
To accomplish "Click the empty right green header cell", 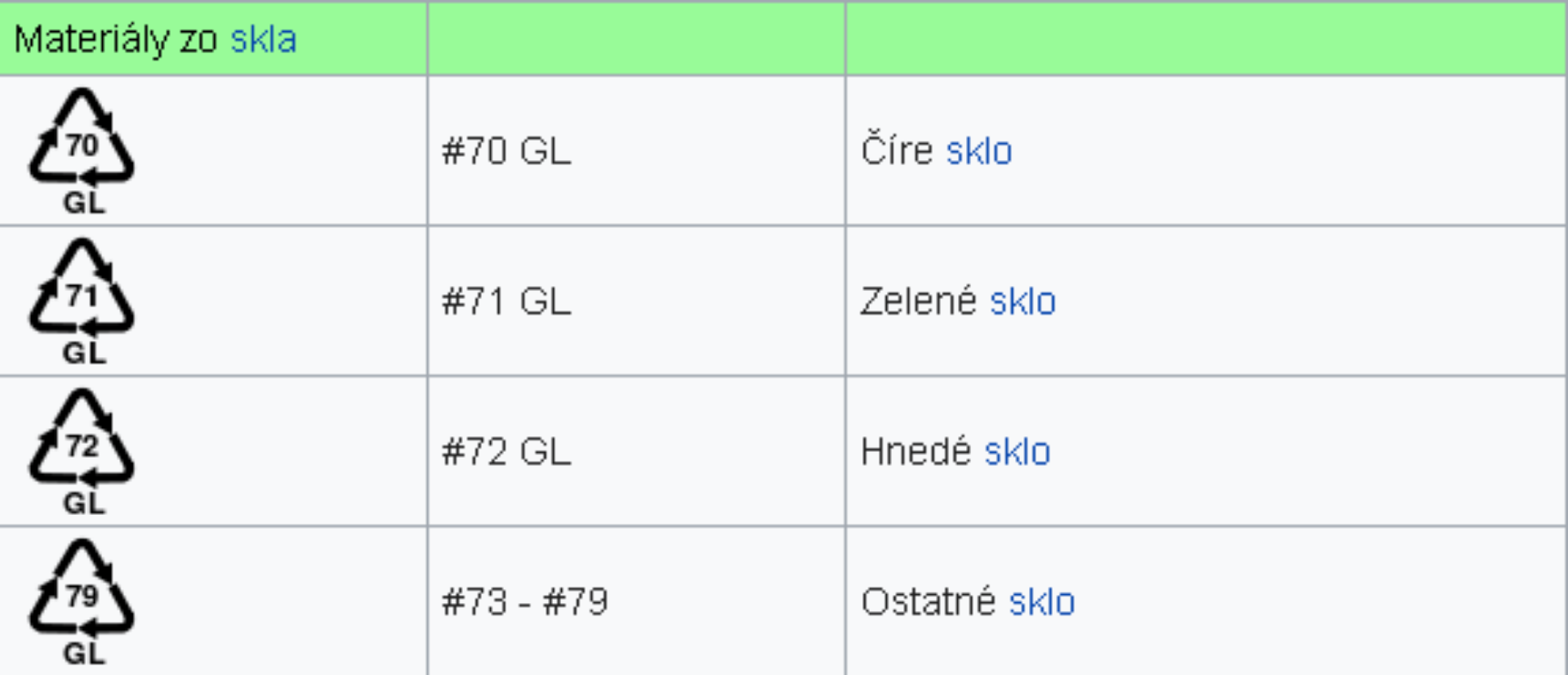I will tap(1206, 38).
